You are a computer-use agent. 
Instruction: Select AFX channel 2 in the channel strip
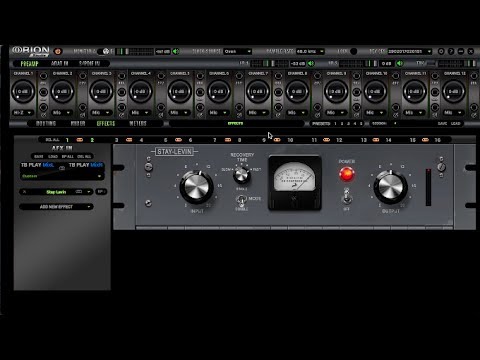click(92, 140)
